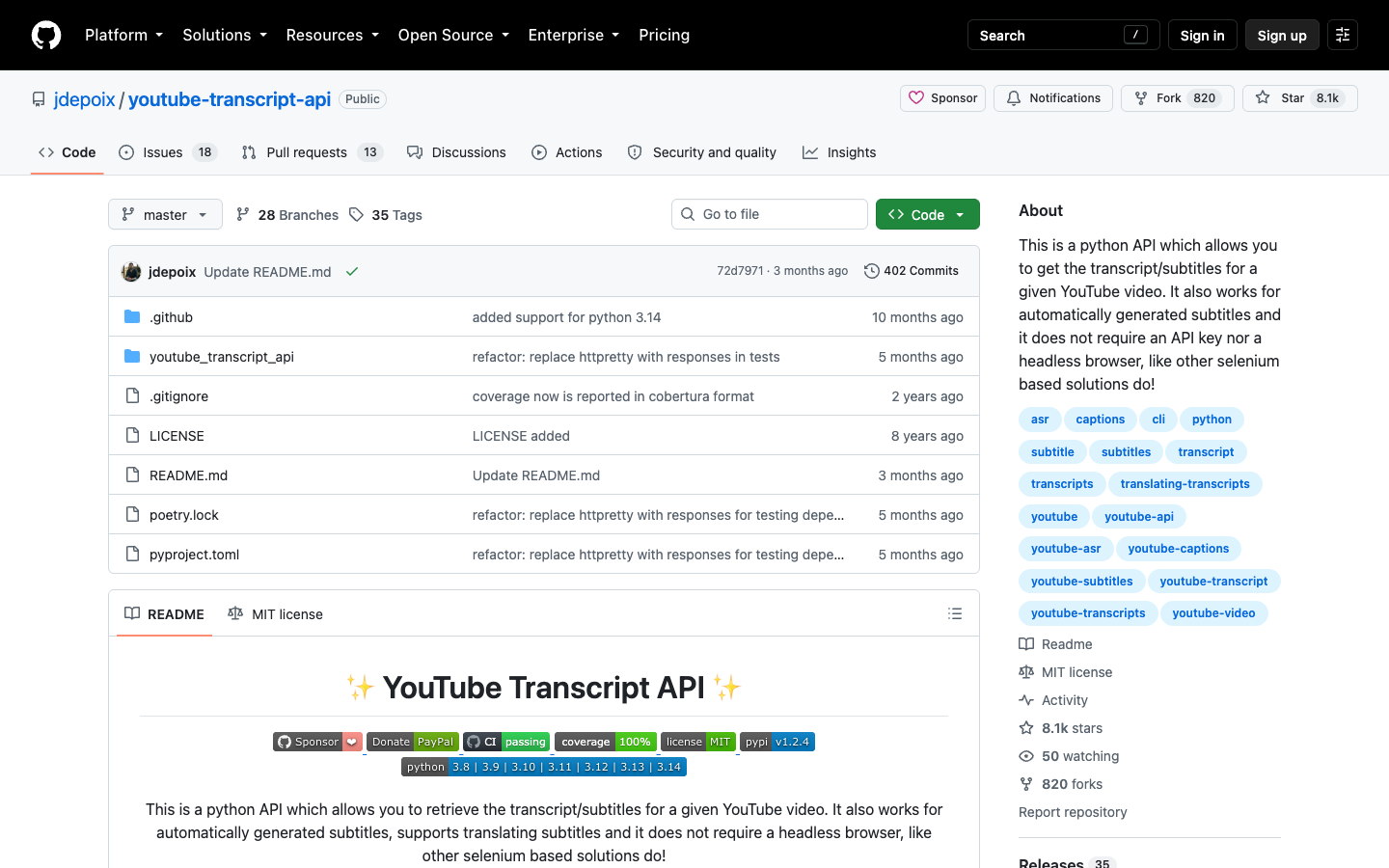This screenshot has height=868, width=1389.
Task: Open the master branch dropdown
Action: click(x=165, y=214)
